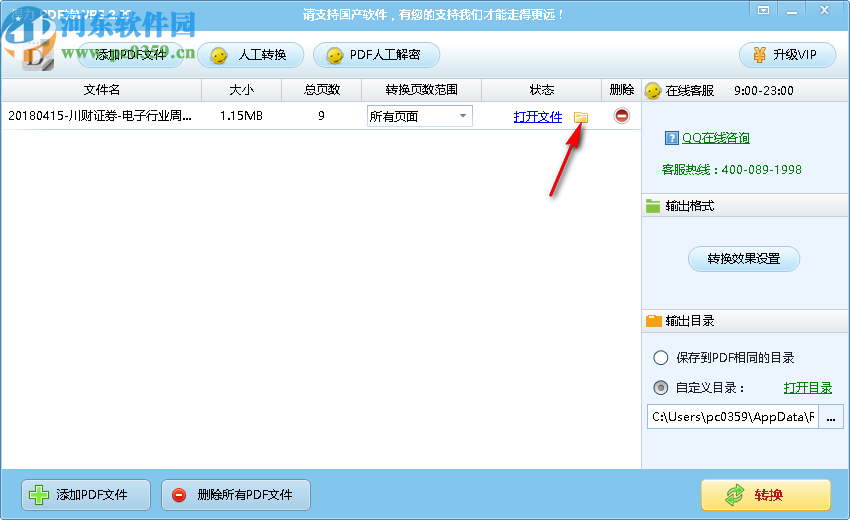
Task: Click the 打开文件 link
Action: pyautogui.click(x=538, y=117)
